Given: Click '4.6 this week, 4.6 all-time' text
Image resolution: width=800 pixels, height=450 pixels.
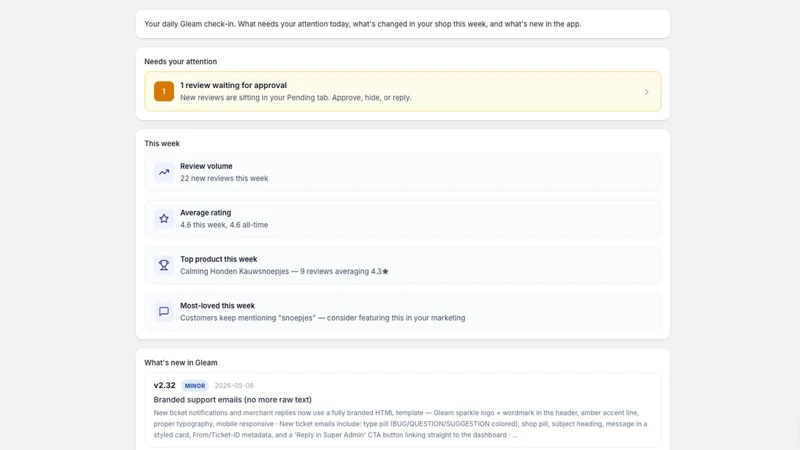Looking at the screenshot, I should coord(224,225).
